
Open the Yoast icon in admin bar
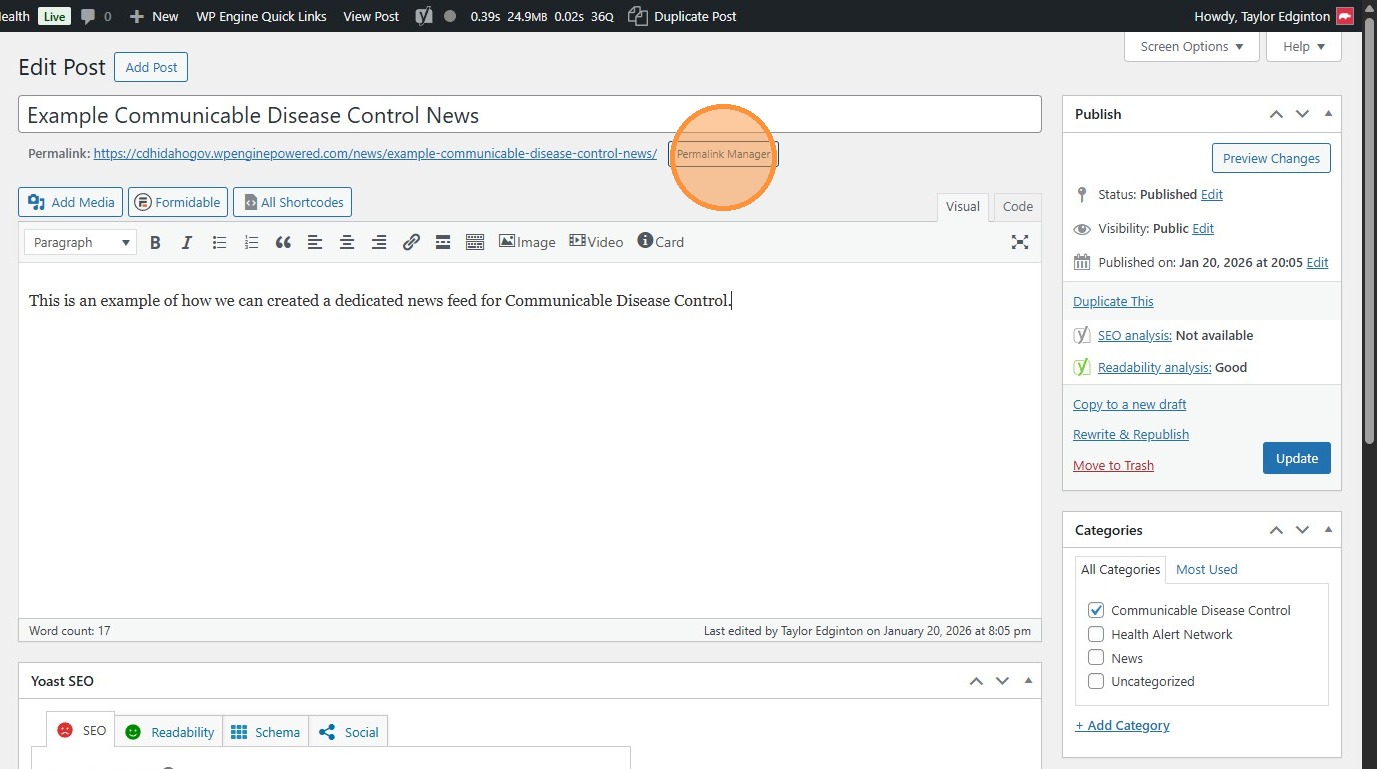(x=423, y=16)
